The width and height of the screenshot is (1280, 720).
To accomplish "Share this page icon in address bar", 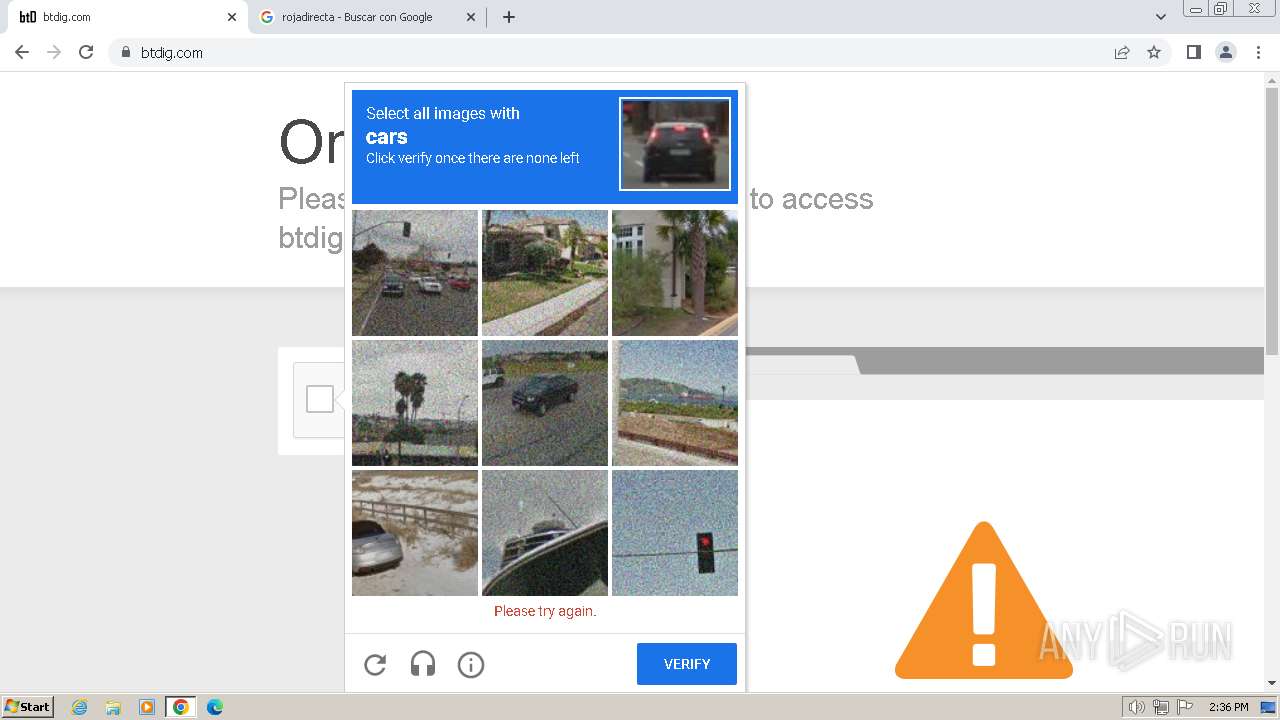I will [x=1122, y=52].
